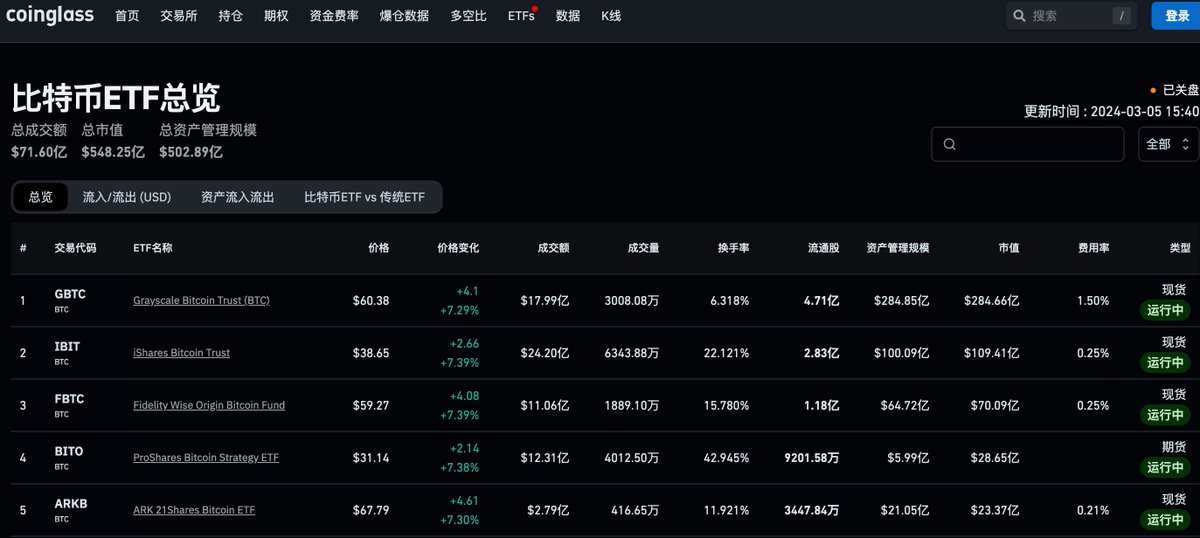Click the total market cap $548.25亿
This screenshot has height=538, width=1200.
113,152
